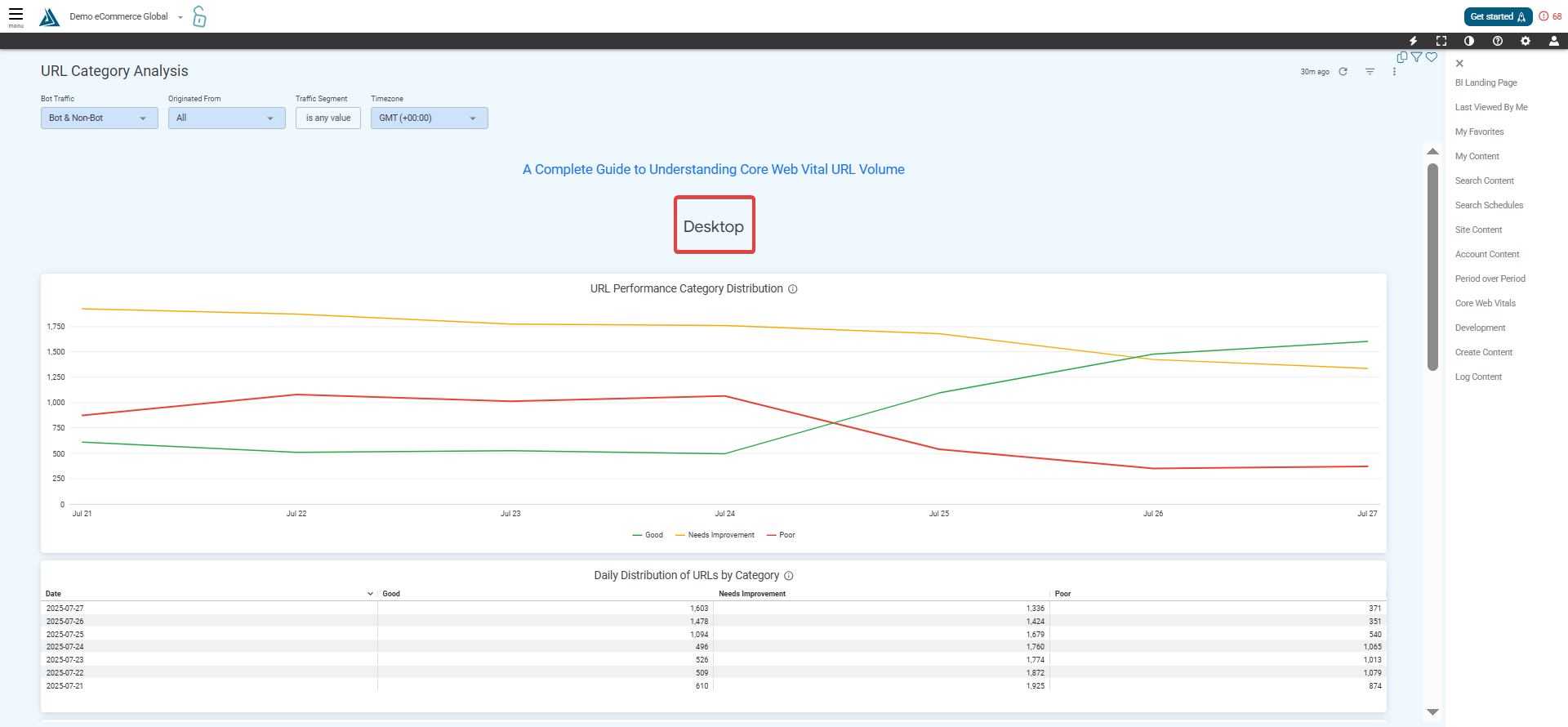Open the hamburger main menu

(16, 16)
